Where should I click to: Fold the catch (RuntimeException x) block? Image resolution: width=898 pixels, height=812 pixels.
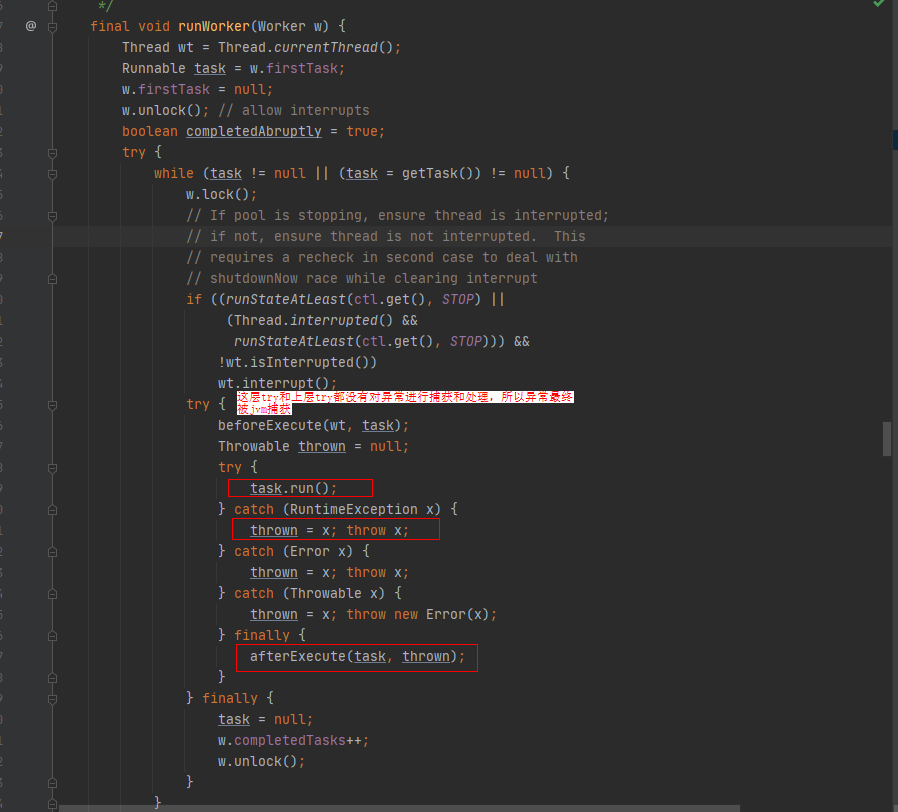pos(52,510)
